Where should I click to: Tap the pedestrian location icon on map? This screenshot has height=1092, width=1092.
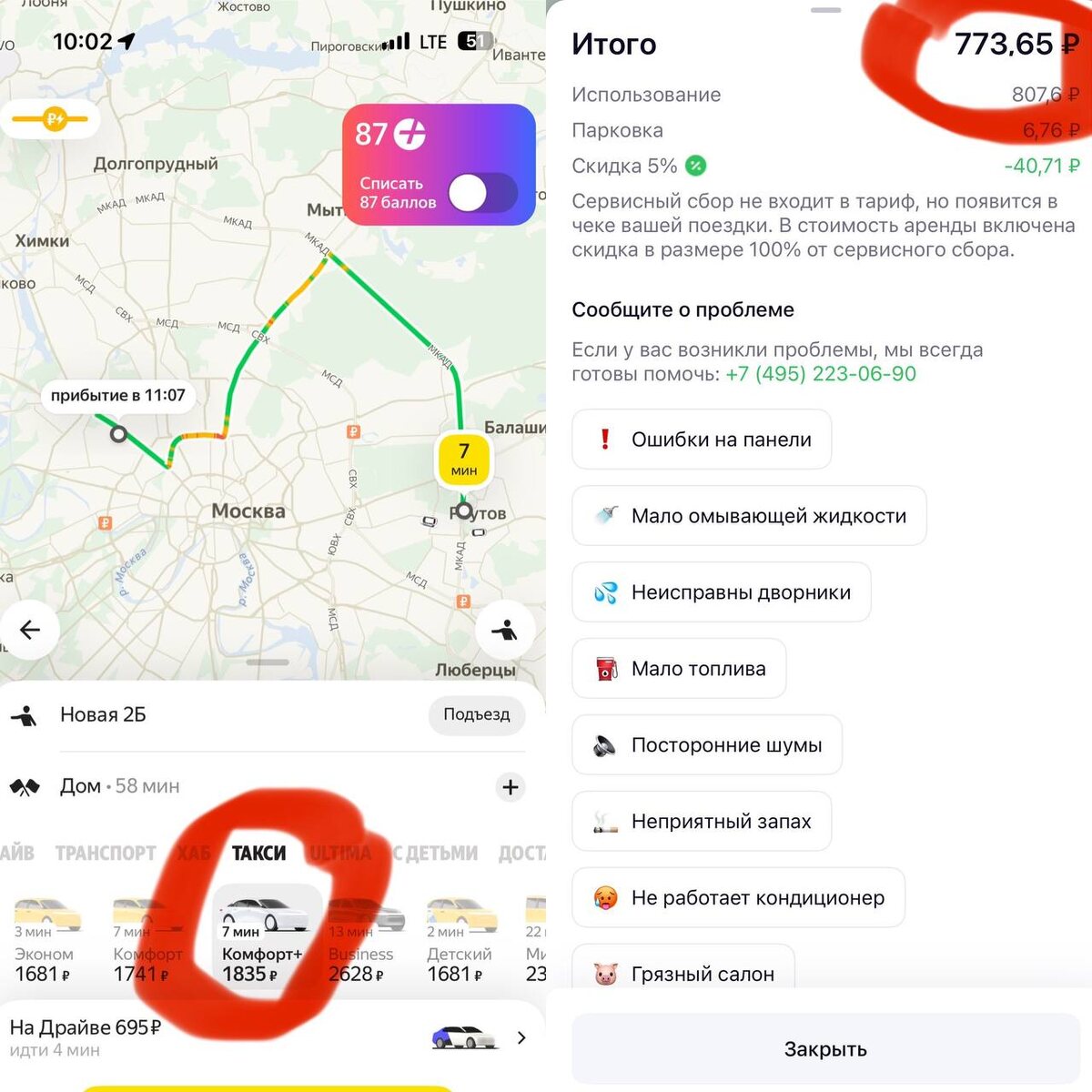pos(505,630)
